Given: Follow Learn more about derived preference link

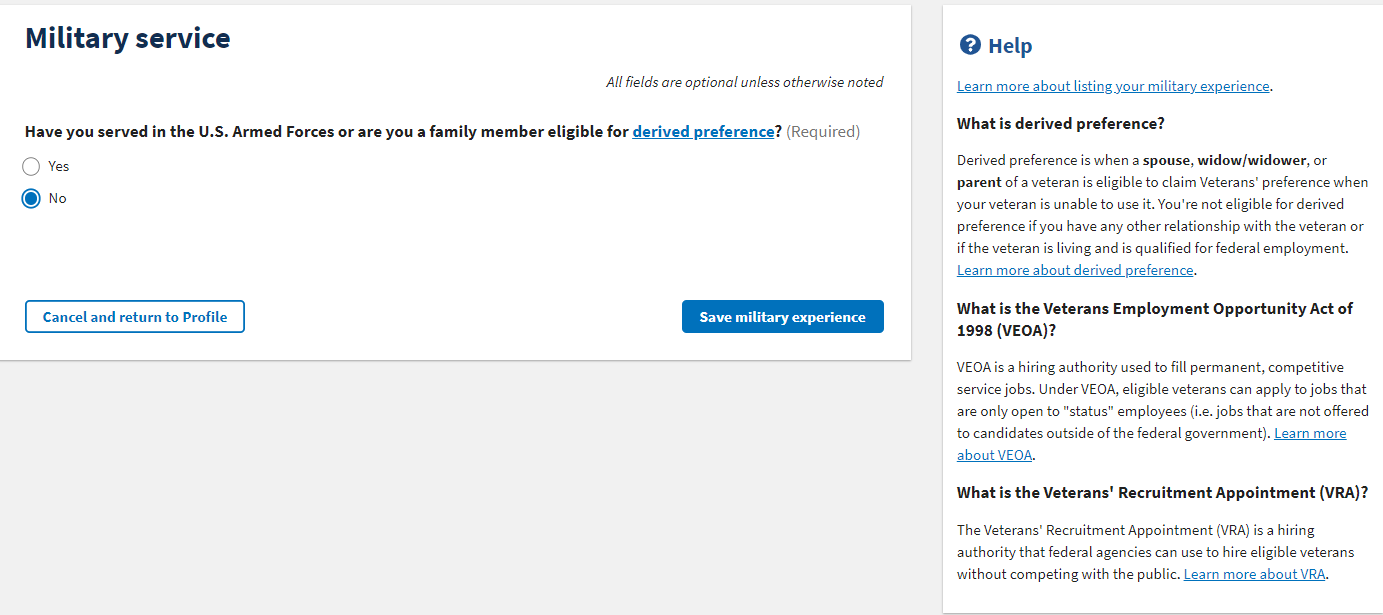Looking at the screenshot, I should click(1075, 270).
